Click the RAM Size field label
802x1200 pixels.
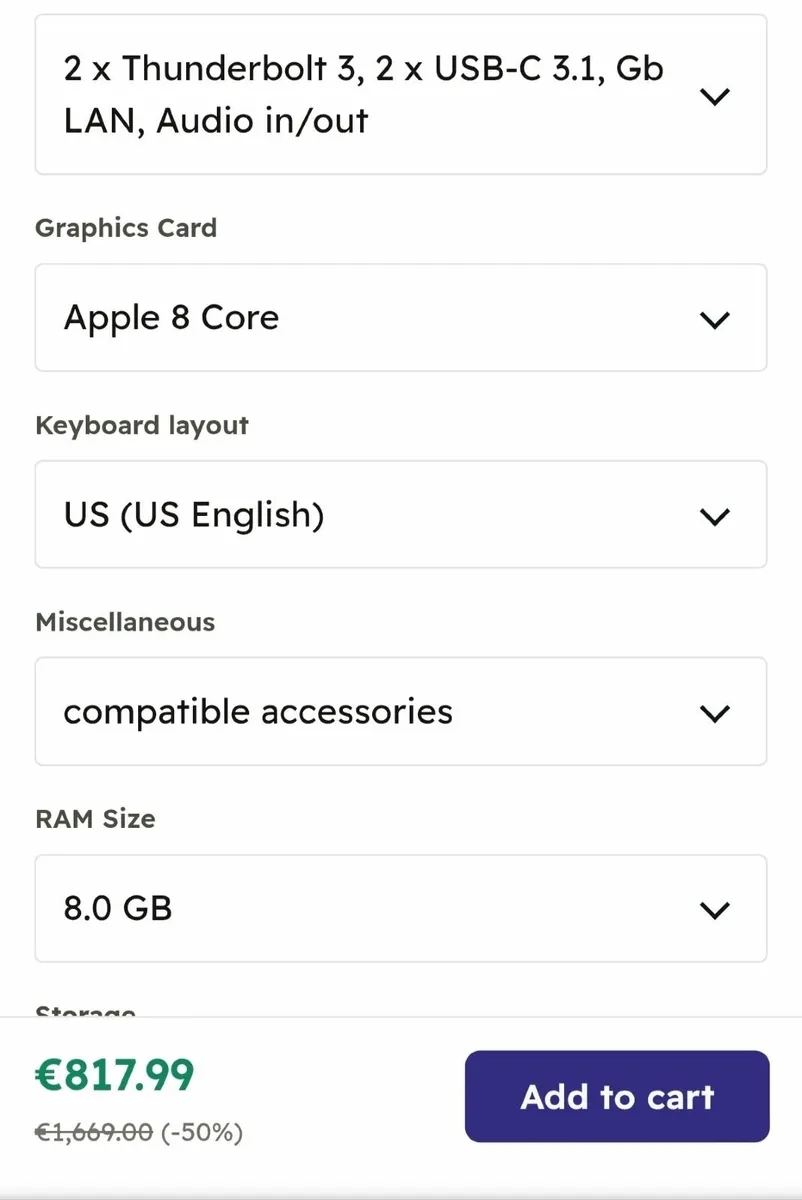95,819
